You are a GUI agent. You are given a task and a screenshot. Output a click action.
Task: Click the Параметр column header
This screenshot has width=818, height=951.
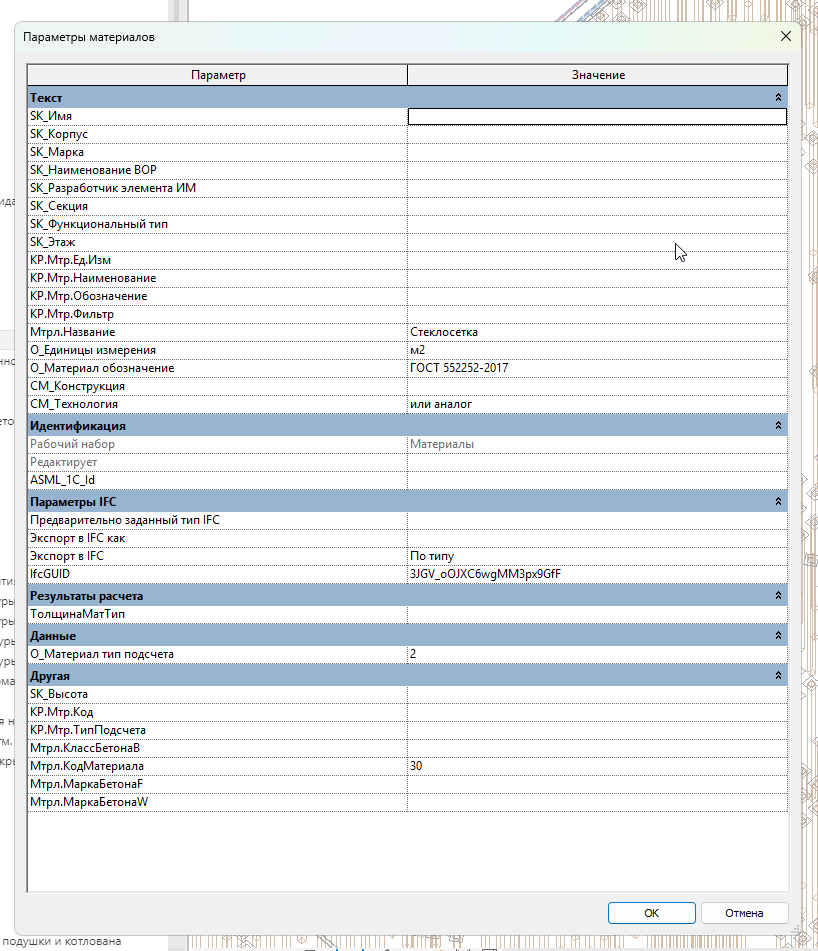(218, 75)
